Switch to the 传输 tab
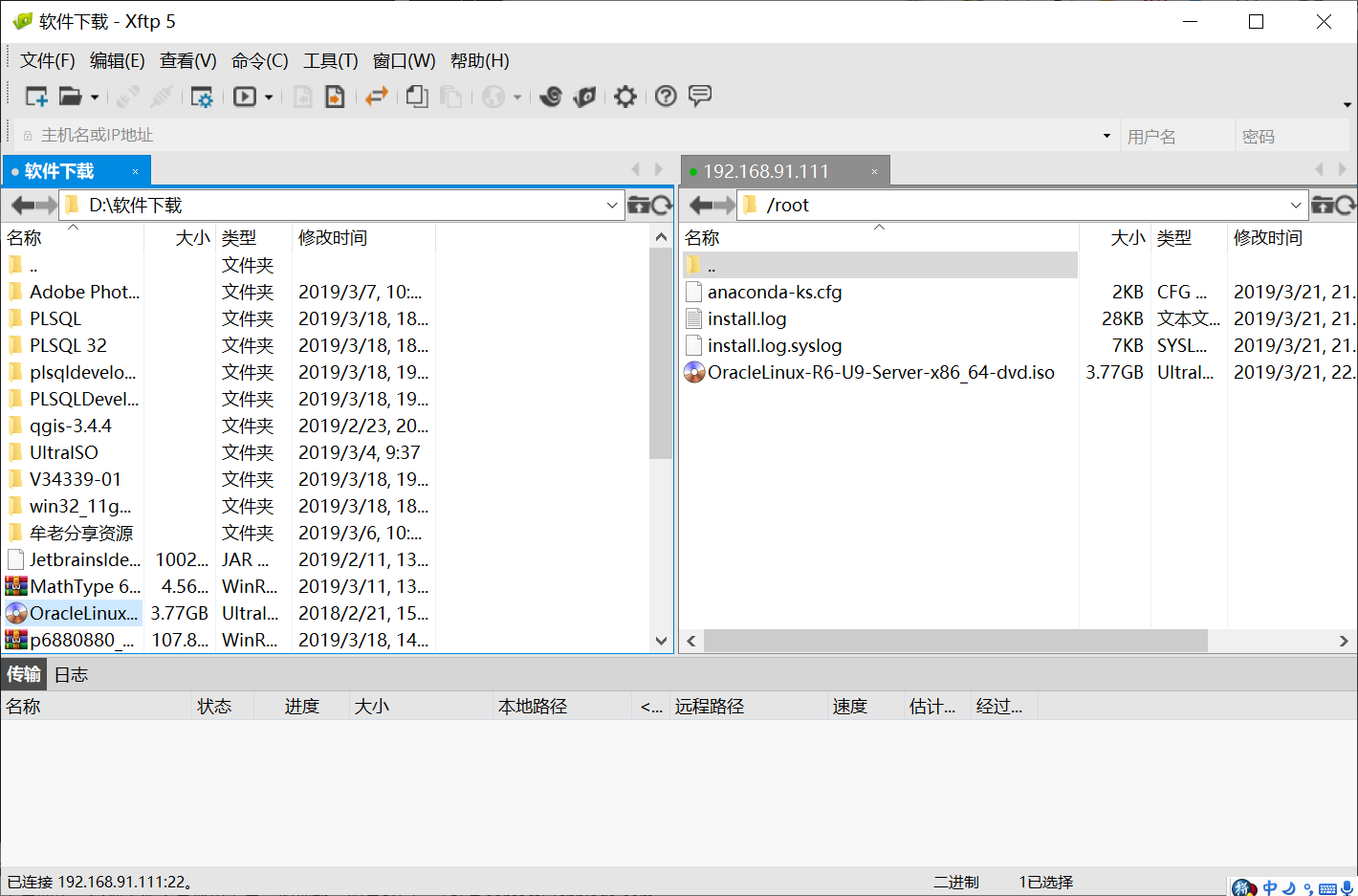The width and height of the screenshot is (1358, 896). pyautogui.click(x=24, y=675)
